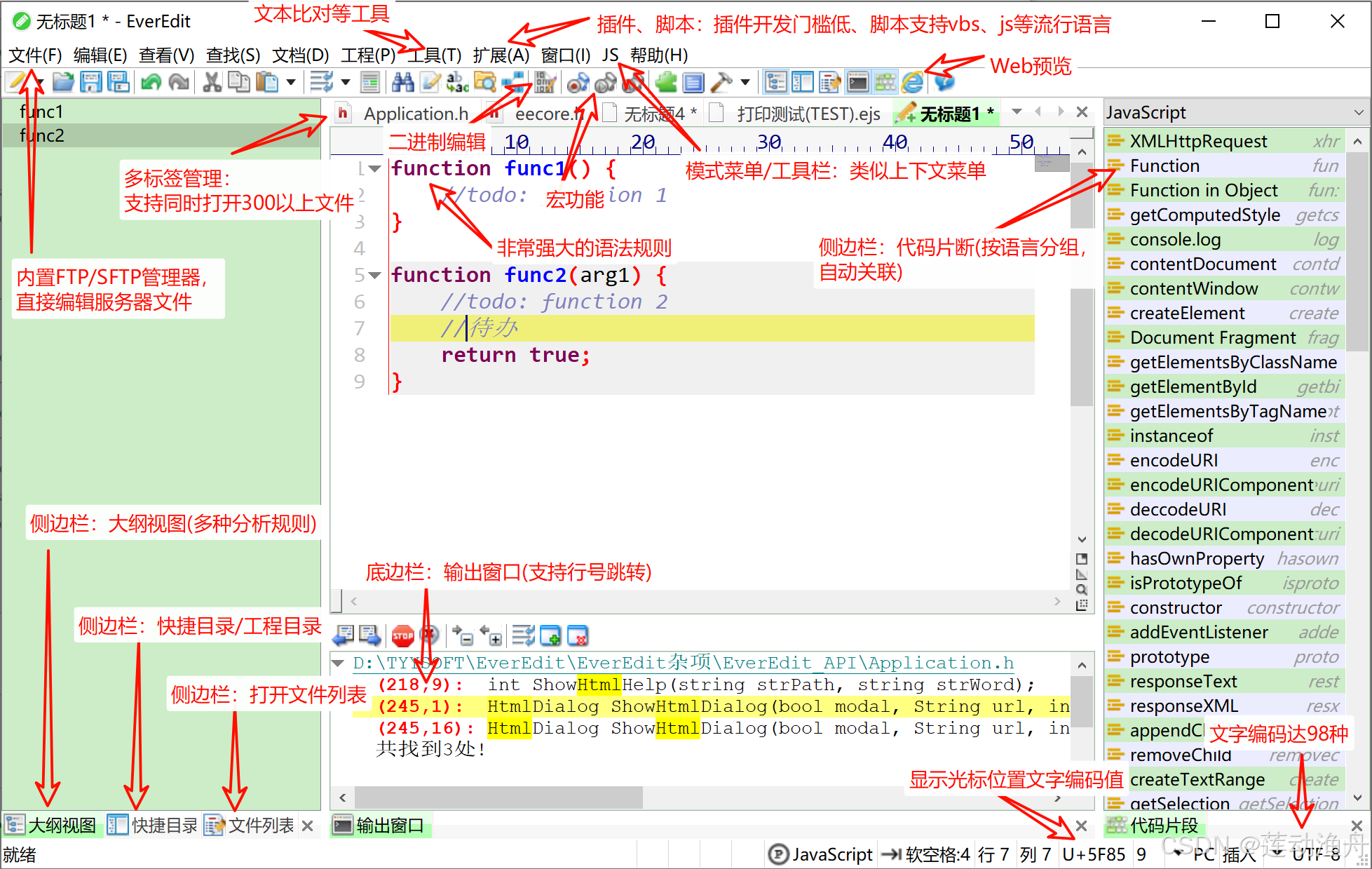Toggle the output window toolbar button
1372x869 pixels.
point(857,82)
